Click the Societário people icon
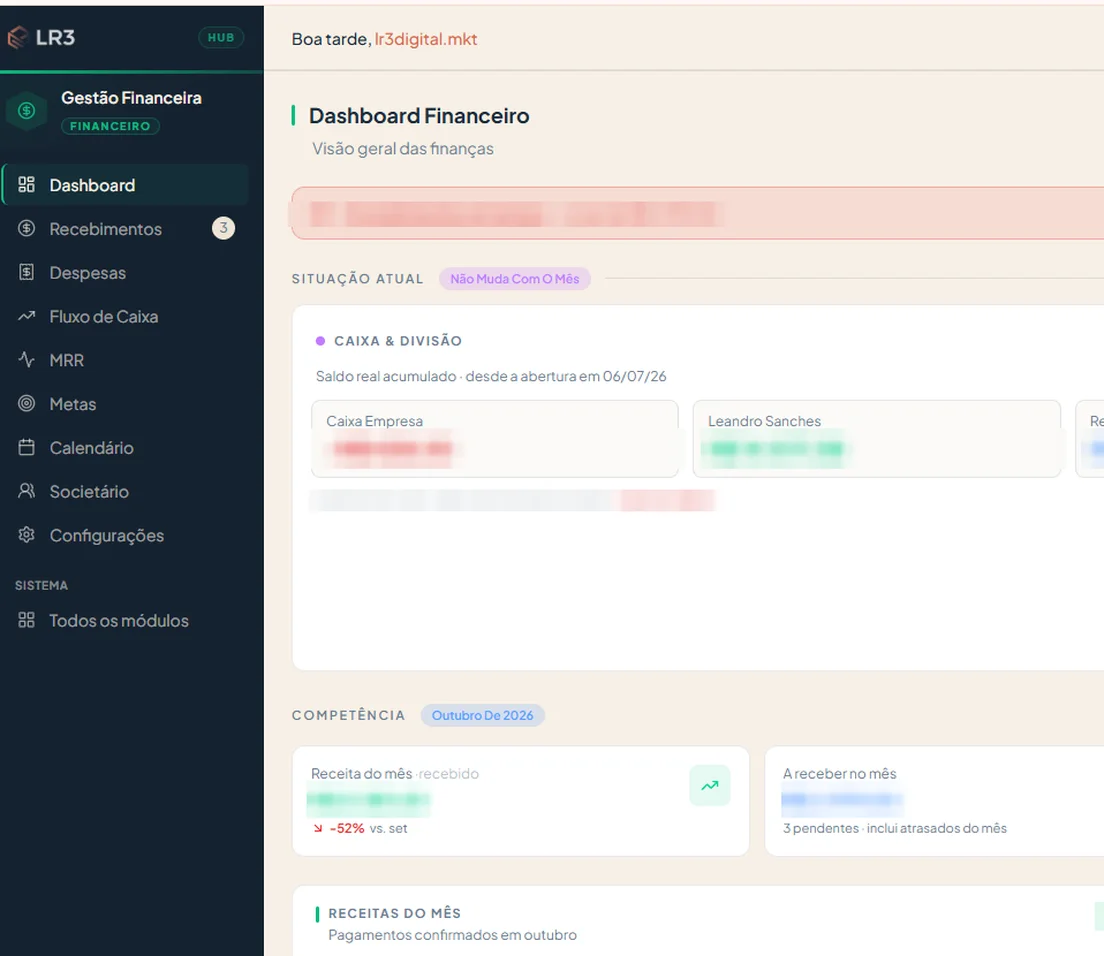The width and height of the screenshot is (1104, 956). [x=27, y=491]
